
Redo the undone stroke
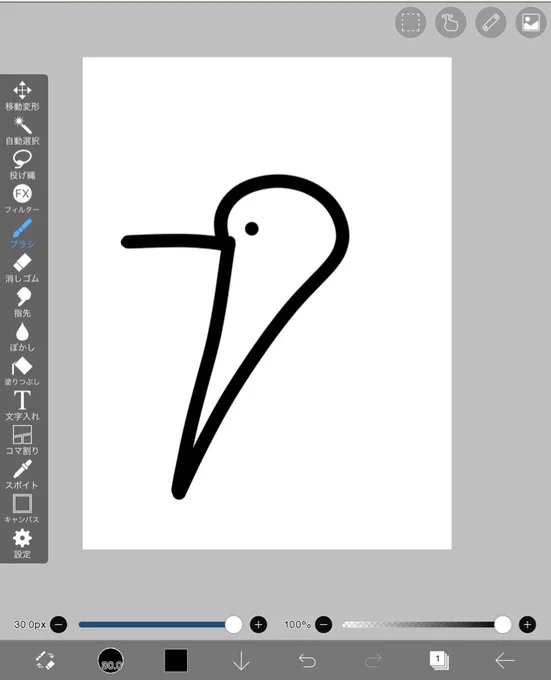(373, 660)
